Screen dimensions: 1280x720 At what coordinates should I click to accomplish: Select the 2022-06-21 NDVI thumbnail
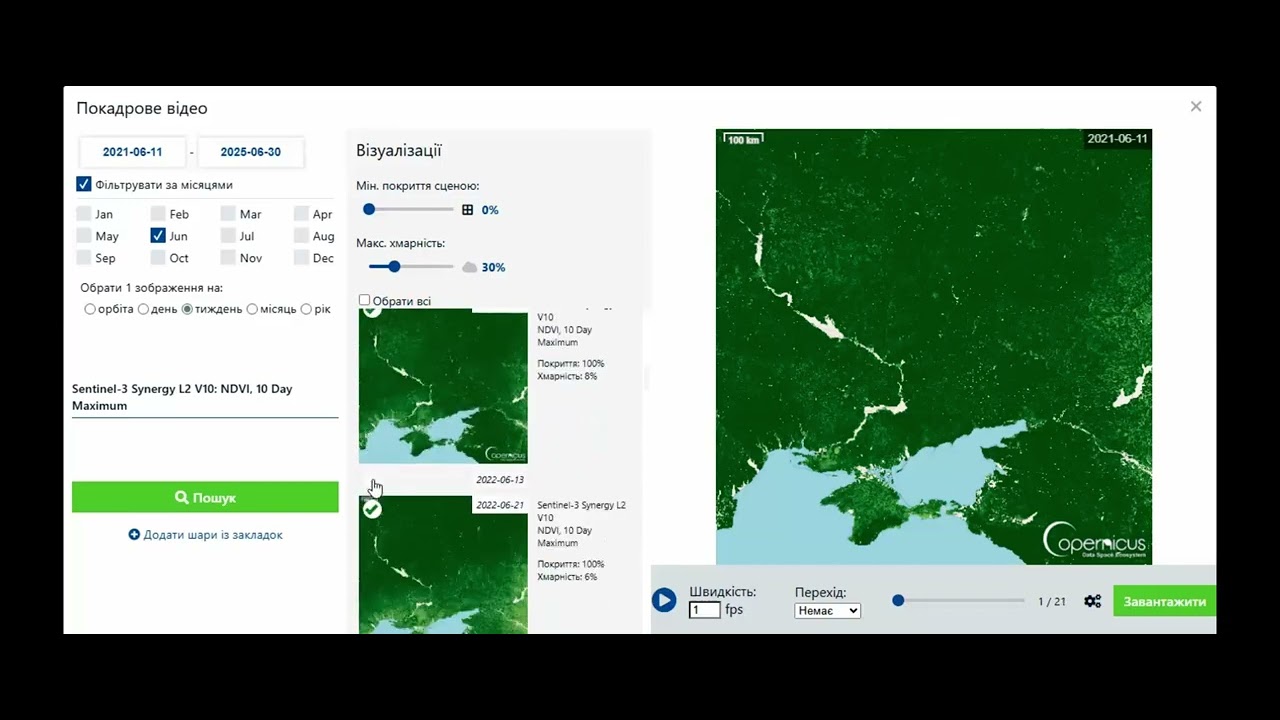443,565
